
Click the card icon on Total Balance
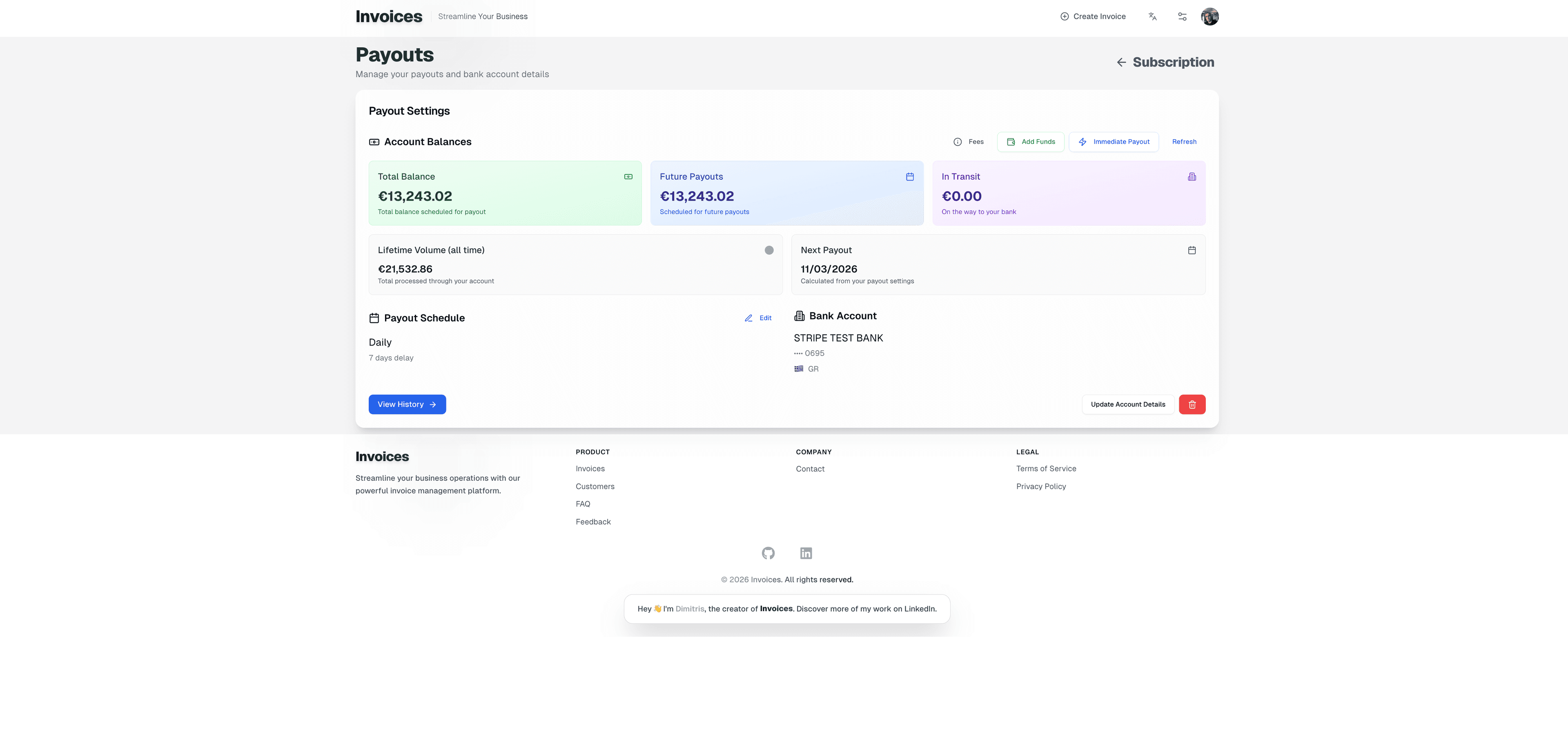tap(628, 176)
